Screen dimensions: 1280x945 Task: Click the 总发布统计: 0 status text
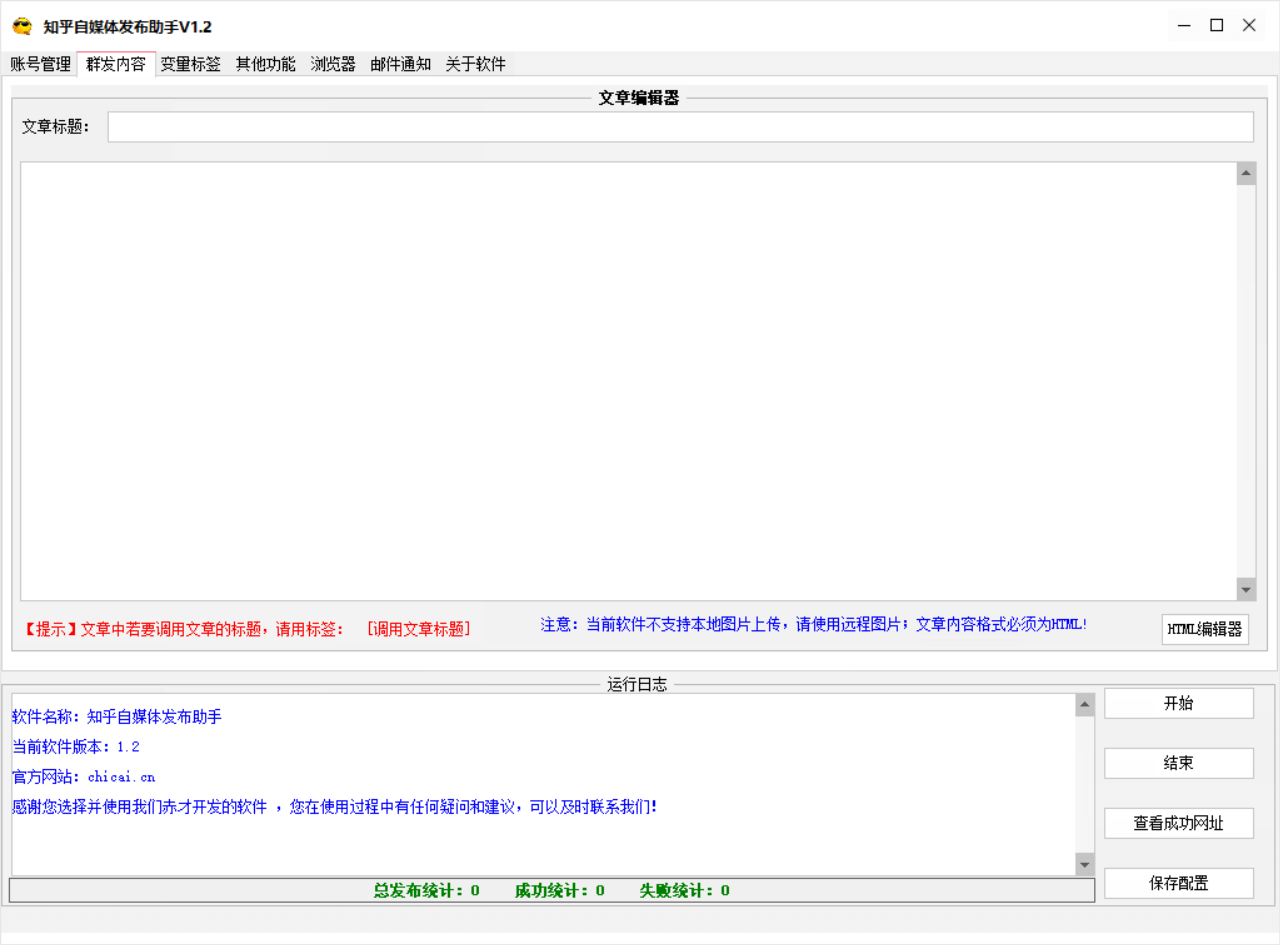pyautogui.click(x=427, y=890)
